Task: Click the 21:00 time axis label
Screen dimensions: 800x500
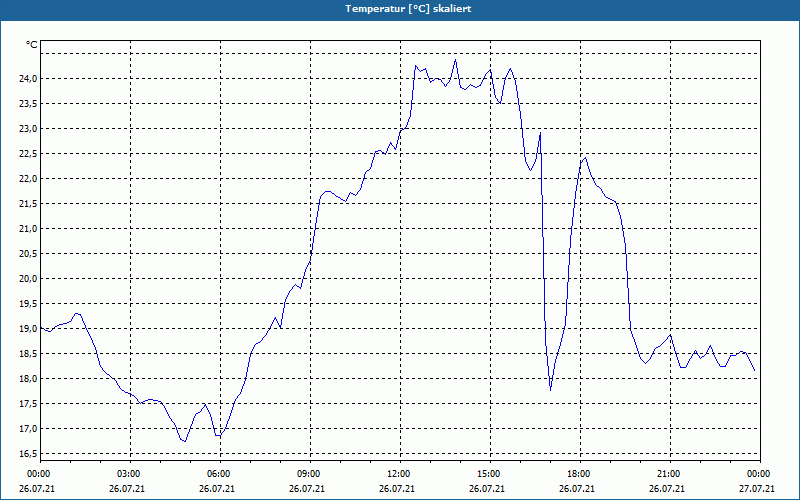Action: click(x=667, y=474)
